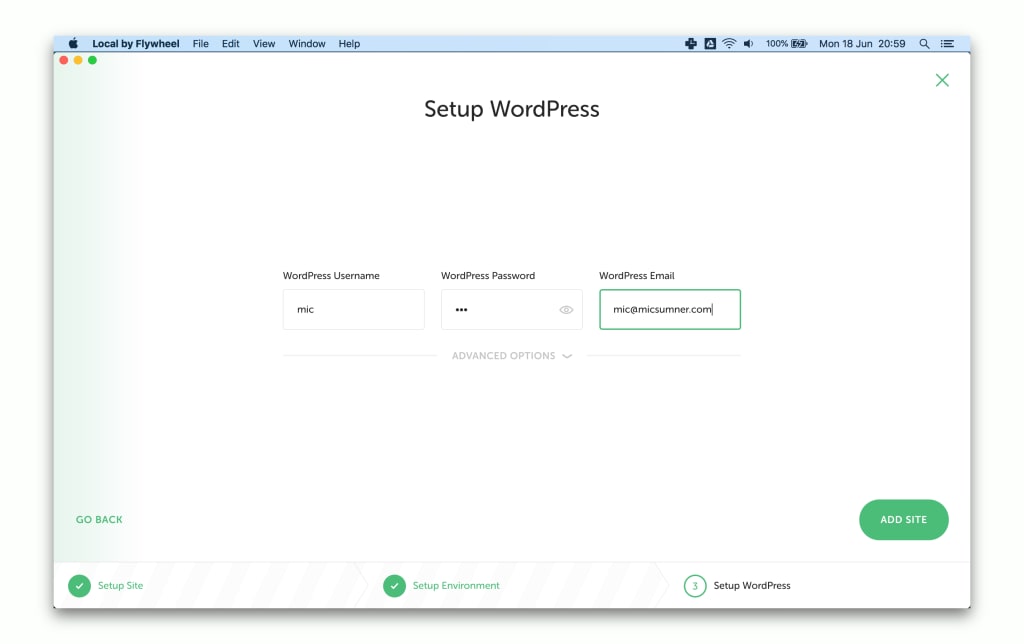
Task: Open the Apple menu
Action: click(x=73, y=43)
